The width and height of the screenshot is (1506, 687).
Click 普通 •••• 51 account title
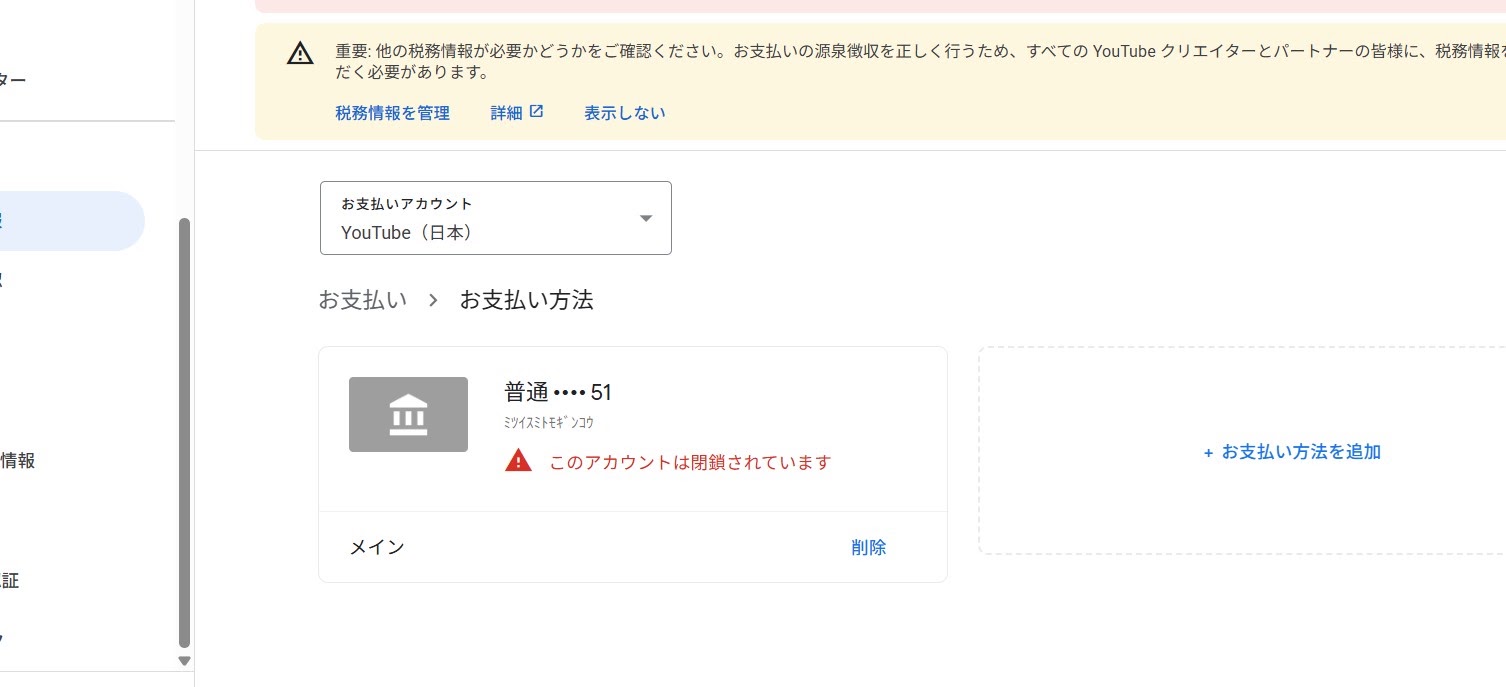coord(558,392)
